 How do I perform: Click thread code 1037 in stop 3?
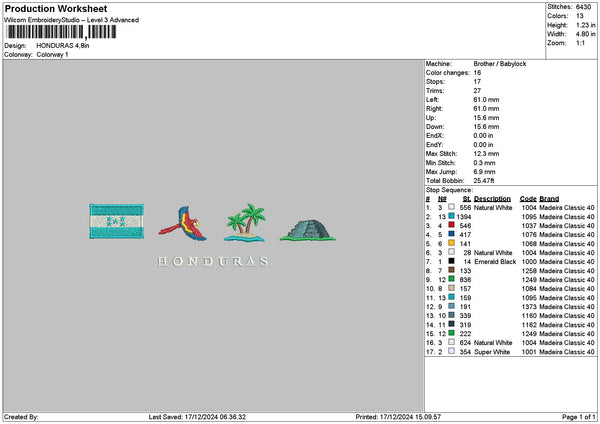point(529,226)
